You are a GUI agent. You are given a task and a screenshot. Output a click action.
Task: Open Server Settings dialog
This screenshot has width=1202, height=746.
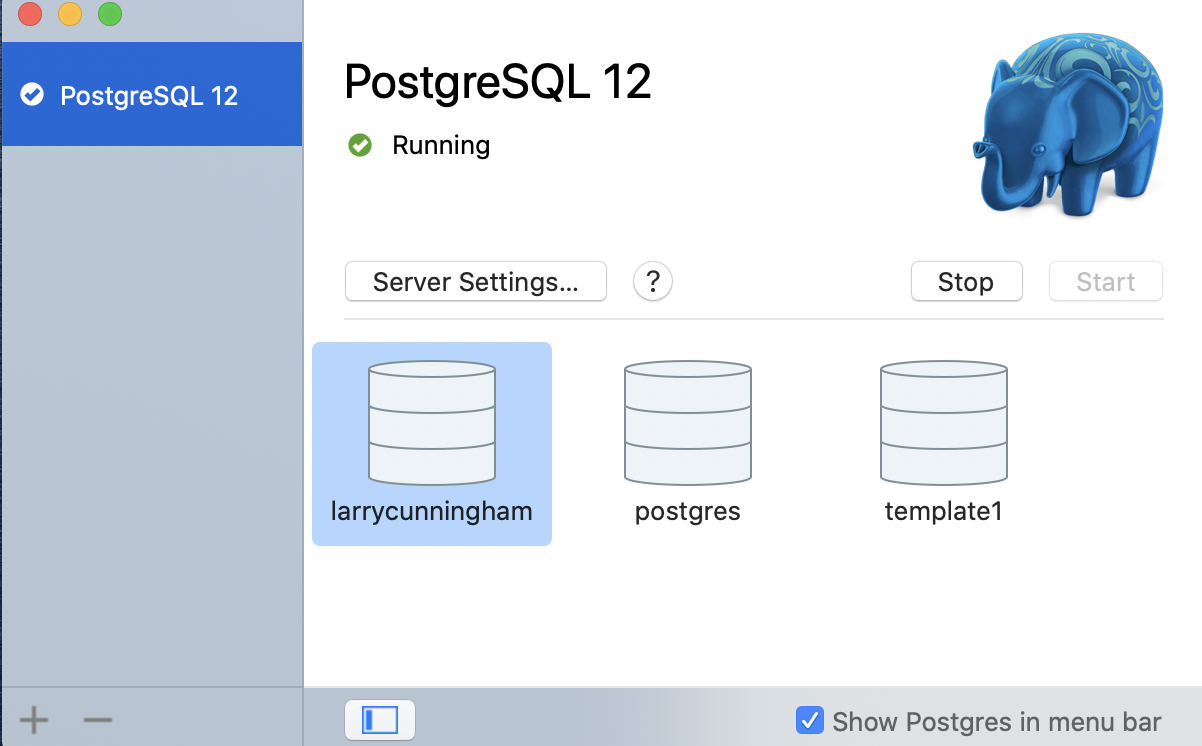click(x=476, y=281)
